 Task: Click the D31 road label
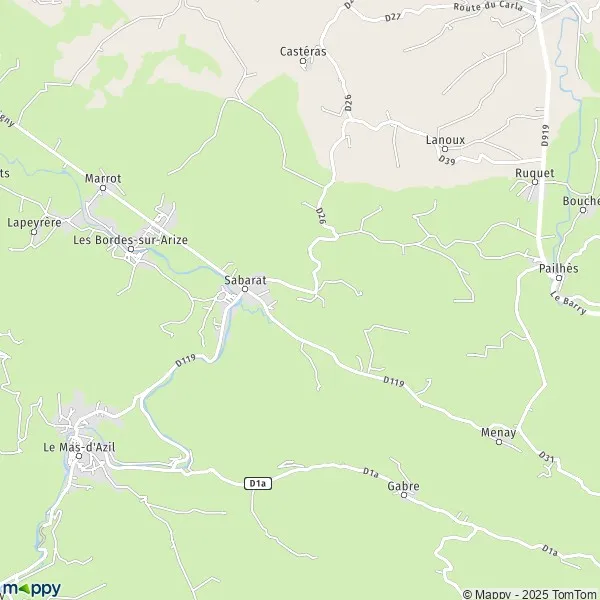(x=546, y=456)
